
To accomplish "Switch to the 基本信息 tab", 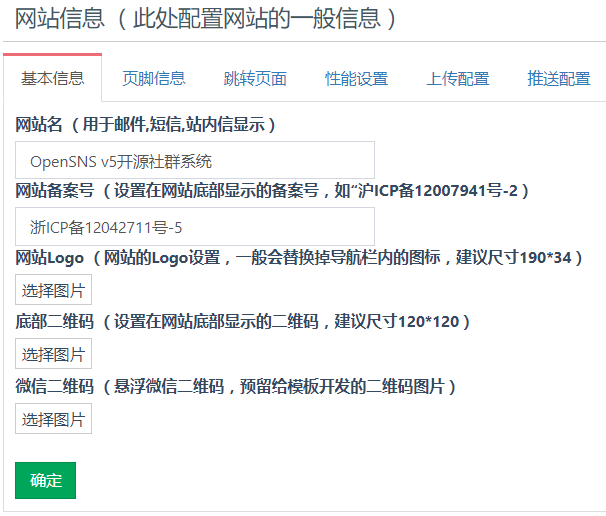I will click(53, 78).
